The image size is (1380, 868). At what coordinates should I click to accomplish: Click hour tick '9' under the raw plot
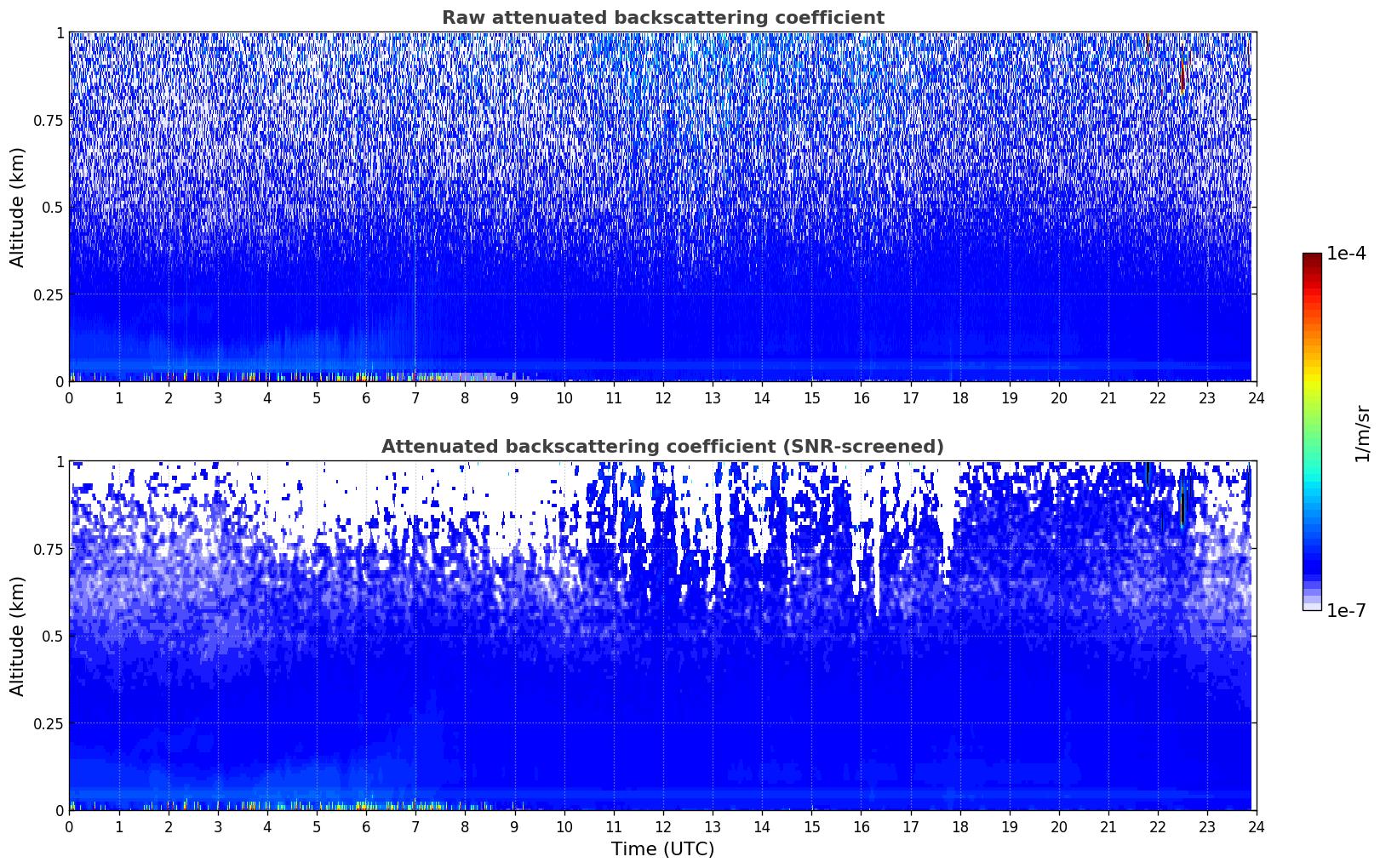click(x=514, y=397)
